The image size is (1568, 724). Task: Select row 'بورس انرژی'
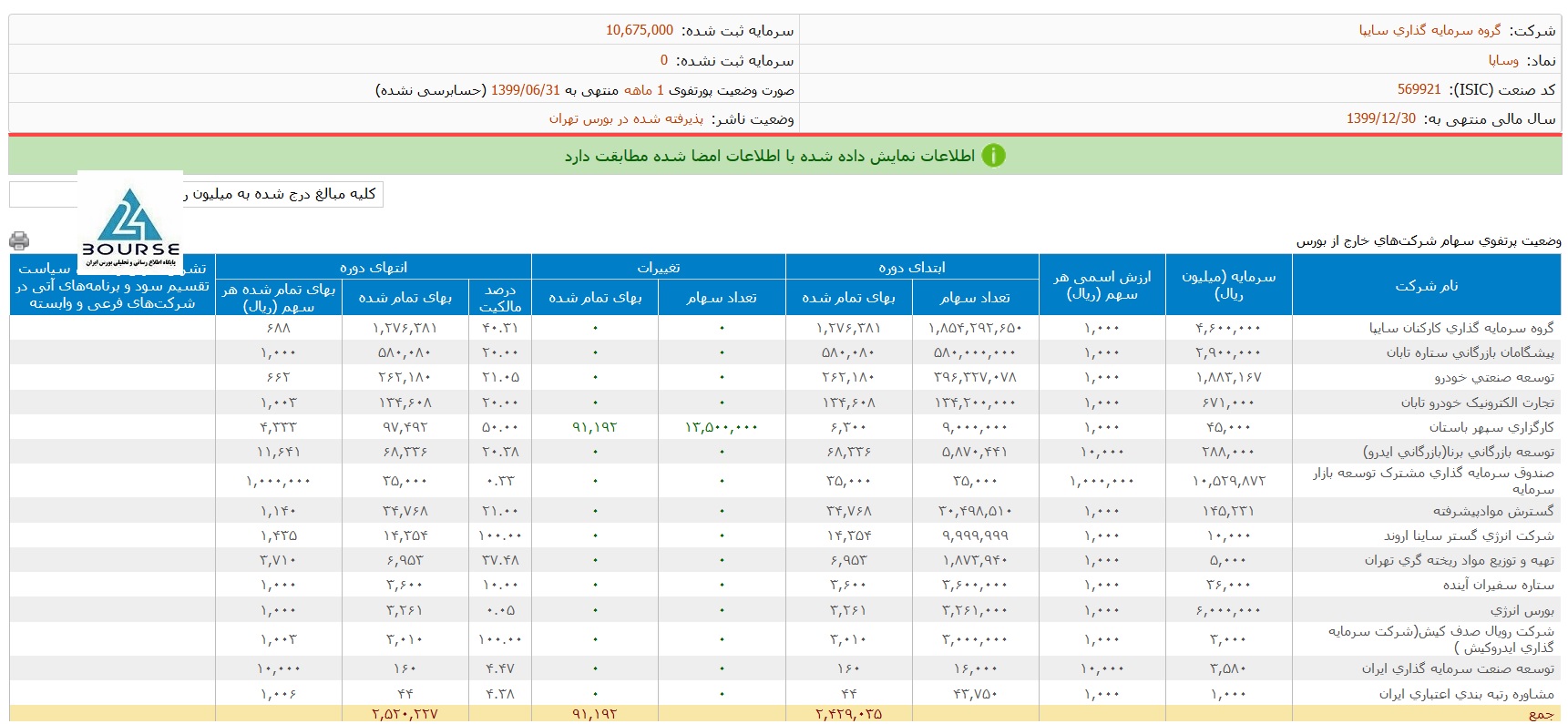[x=785, y=610]
